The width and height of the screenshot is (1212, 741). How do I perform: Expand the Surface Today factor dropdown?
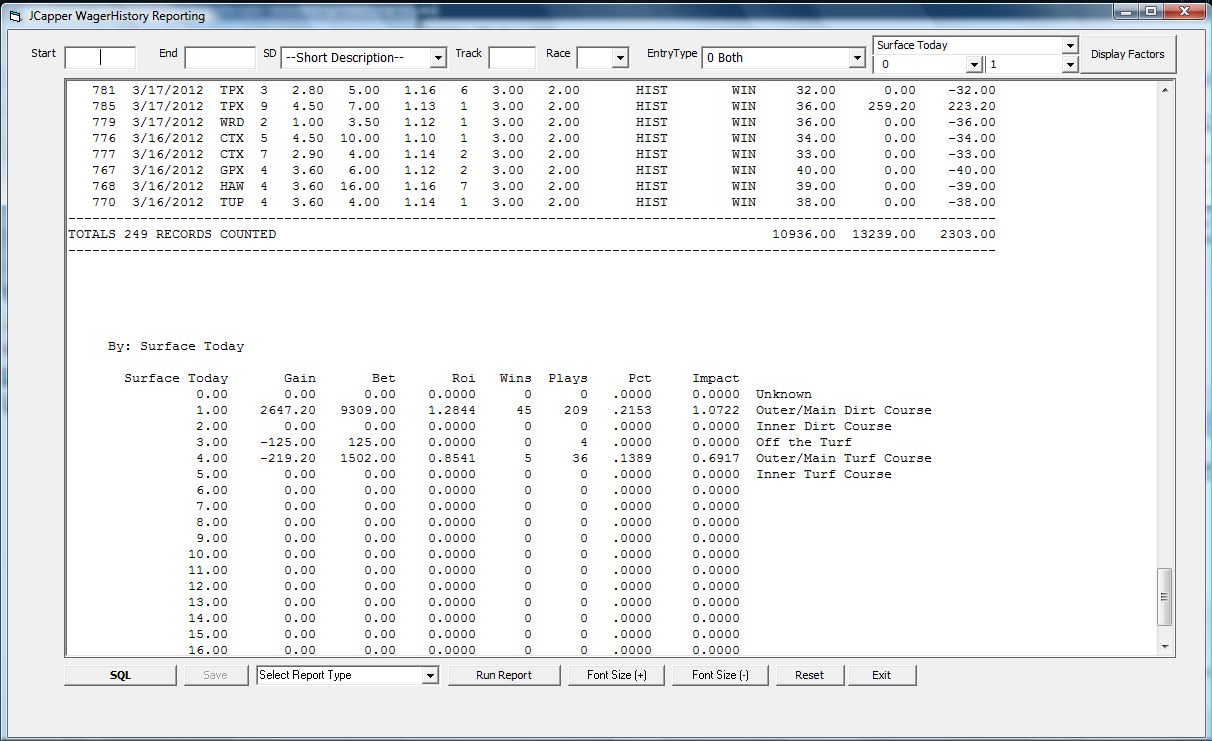coord(1070,45)
